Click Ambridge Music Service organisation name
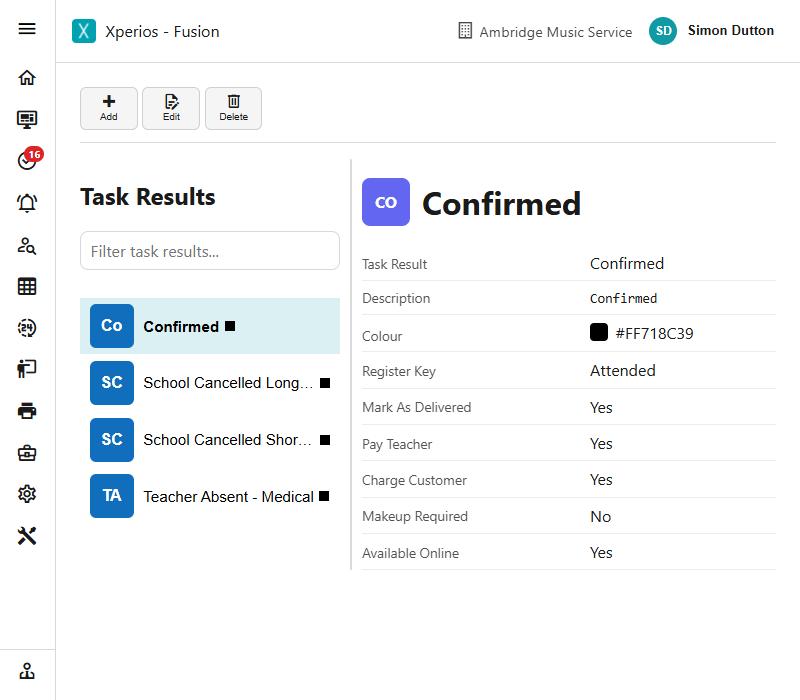The width and height of the screenshot is (800, 700). coord(556,32)
